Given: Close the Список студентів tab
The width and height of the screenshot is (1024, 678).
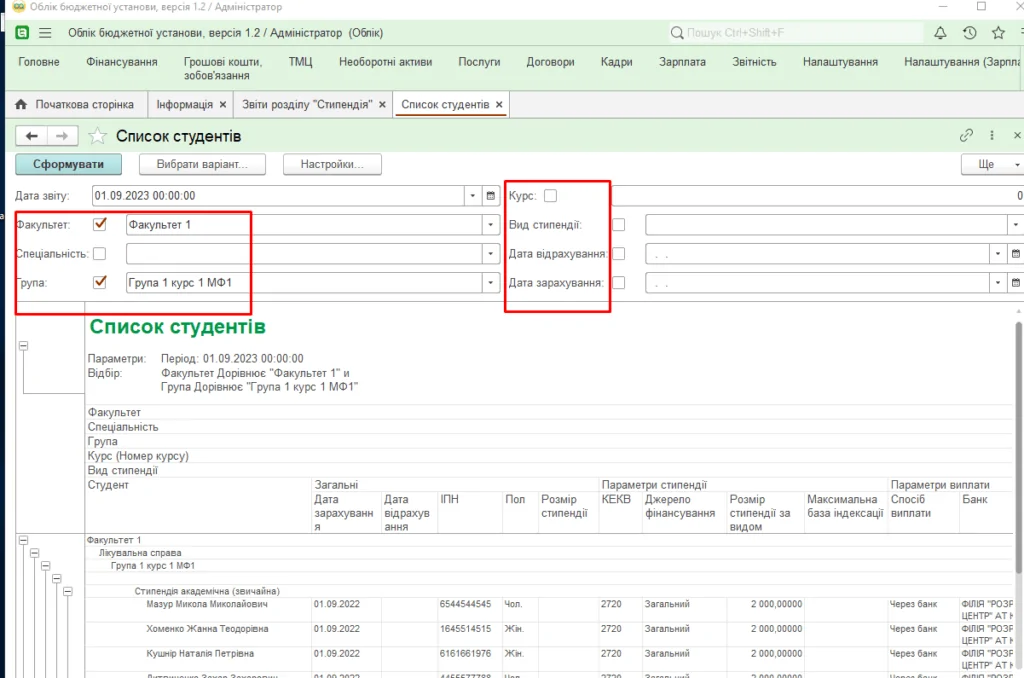Looking at the screenshot, I should point(499,105).
